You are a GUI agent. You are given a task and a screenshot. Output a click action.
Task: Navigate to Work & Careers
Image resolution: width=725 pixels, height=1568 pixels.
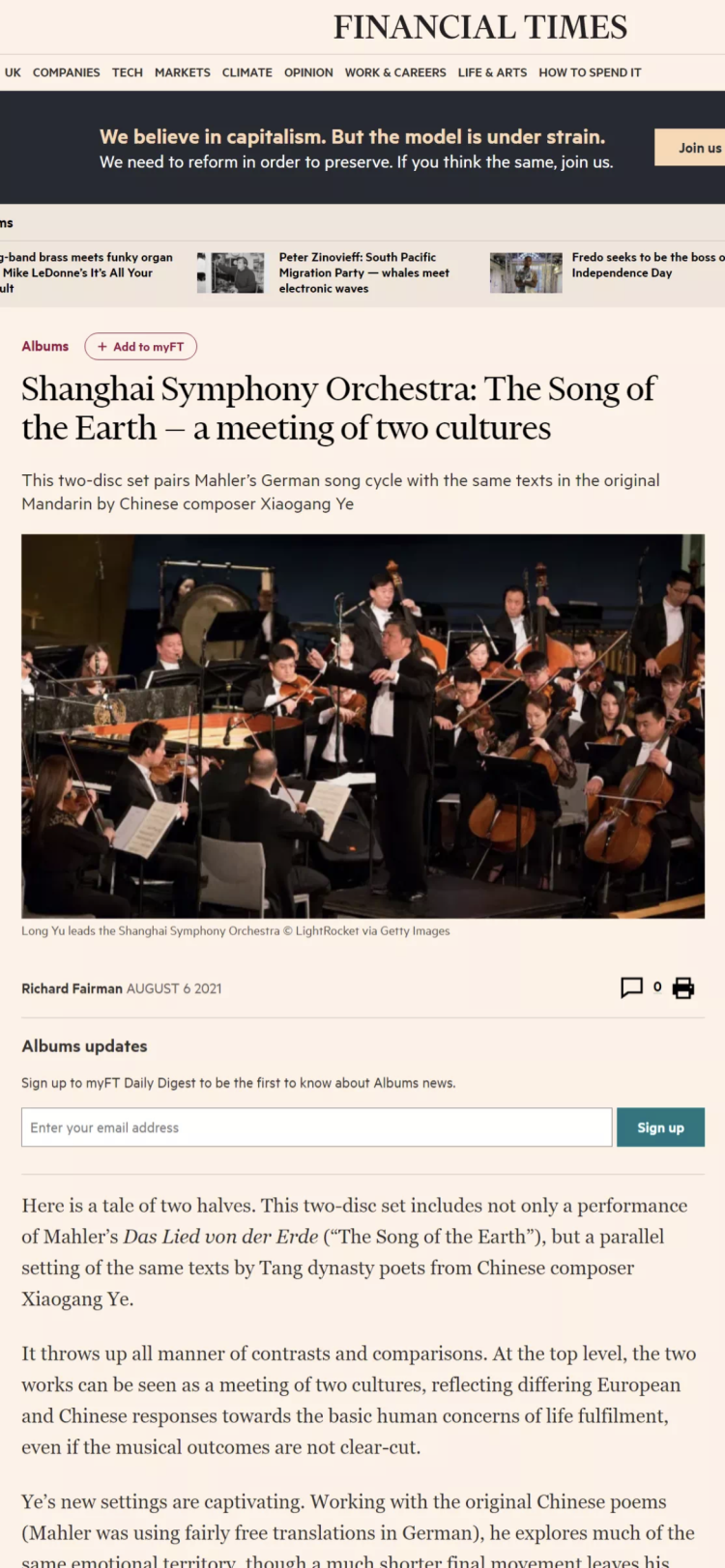click(x=395, y=72)
